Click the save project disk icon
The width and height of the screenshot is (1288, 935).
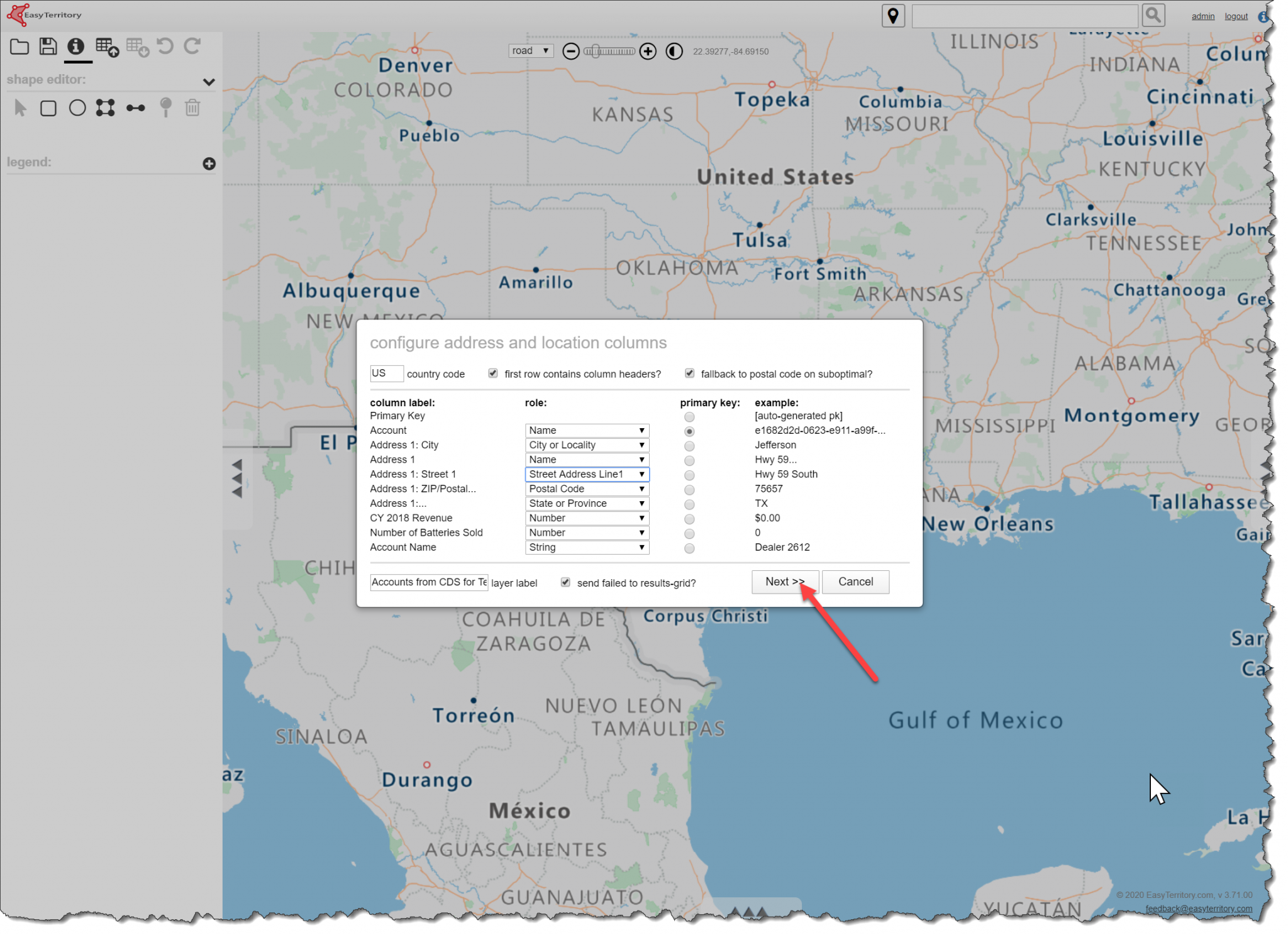pyautogui.click(x=48, y=47)
